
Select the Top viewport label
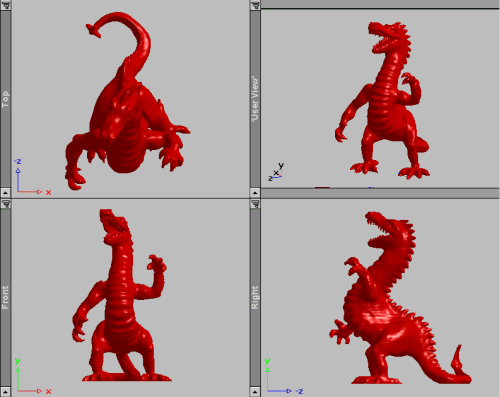(x=5, y=99)
